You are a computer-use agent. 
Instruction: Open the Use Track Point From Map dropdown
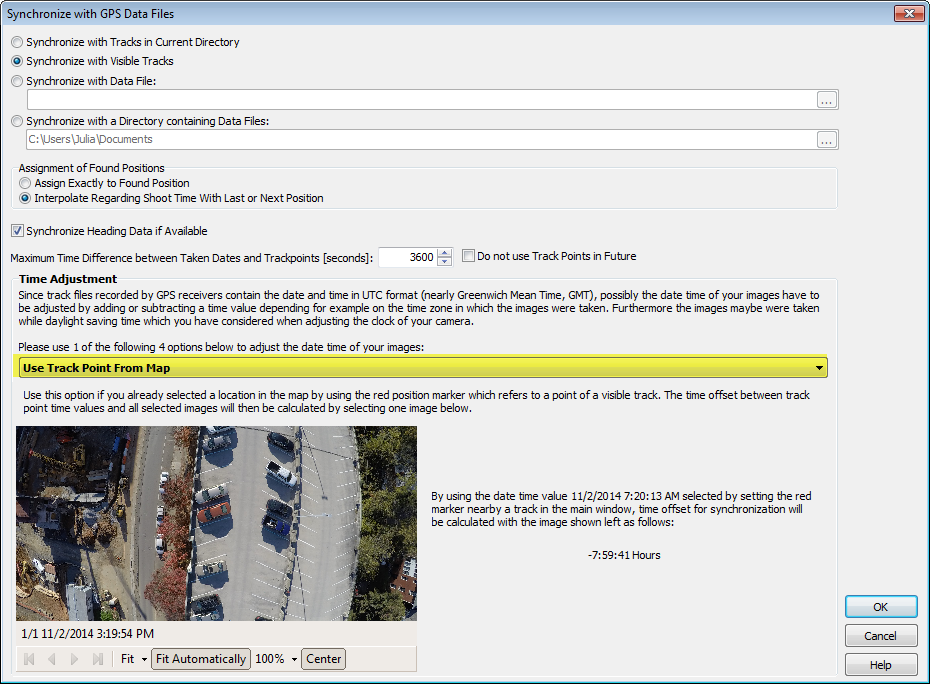click(820, 368)
